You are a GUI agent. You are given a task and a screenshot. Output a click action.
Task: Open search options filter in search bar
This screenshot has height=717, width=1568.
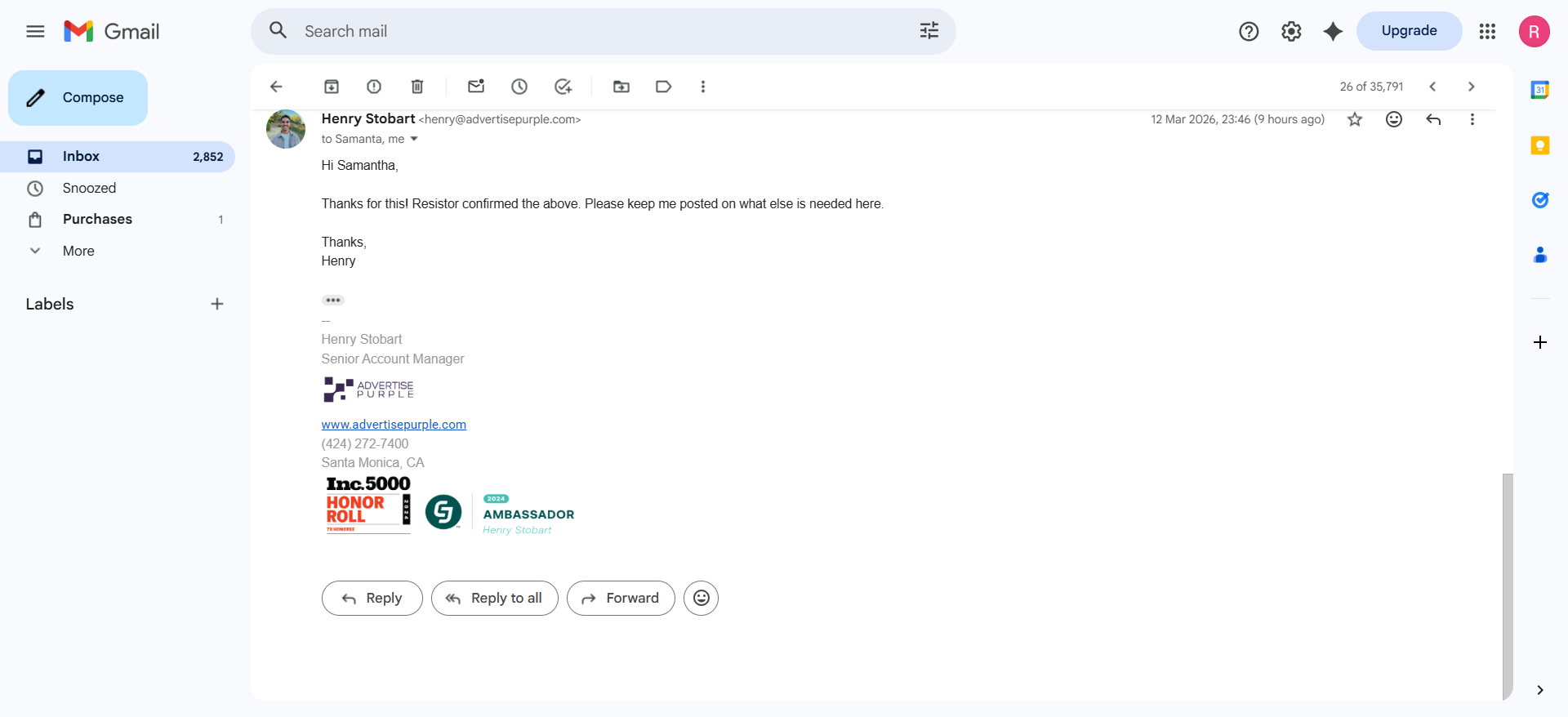(929, 31)
